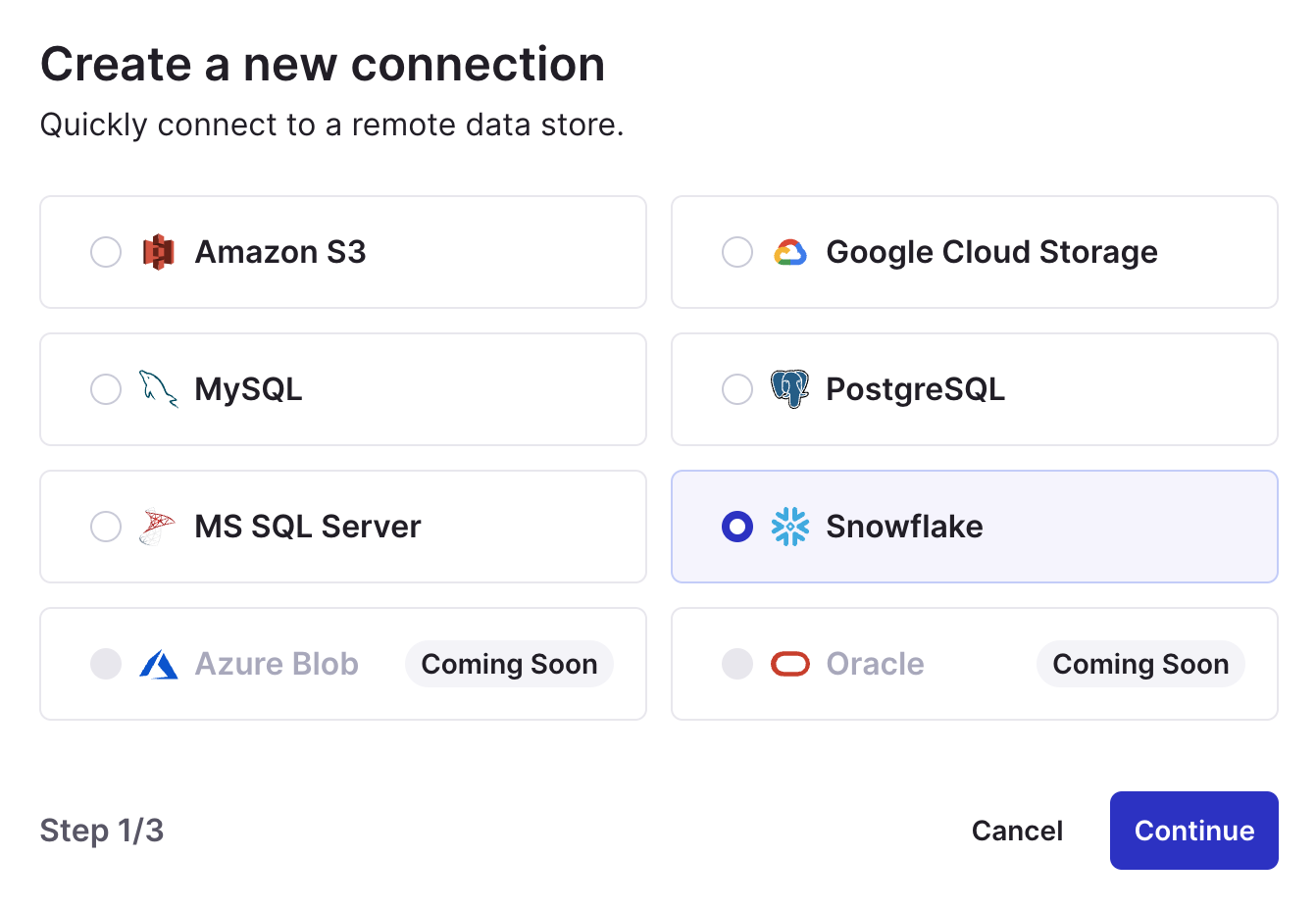Select the Amazon S3 radio button
1316x908 pixels.
pyautogui.click(x=106, y=252)
